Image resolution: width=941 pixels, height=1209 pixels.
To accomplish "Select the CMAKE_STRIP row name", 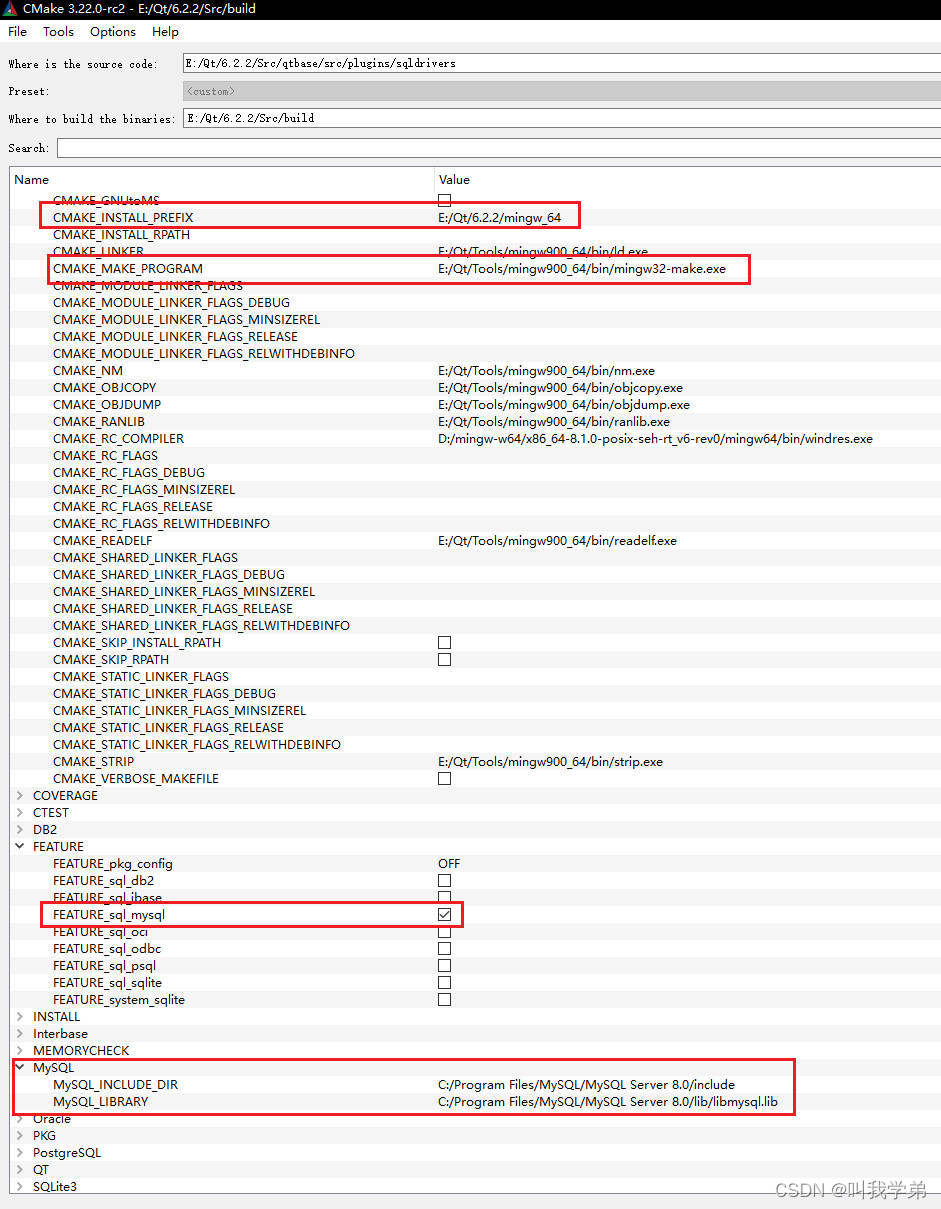I will click(x=93, y=761).
